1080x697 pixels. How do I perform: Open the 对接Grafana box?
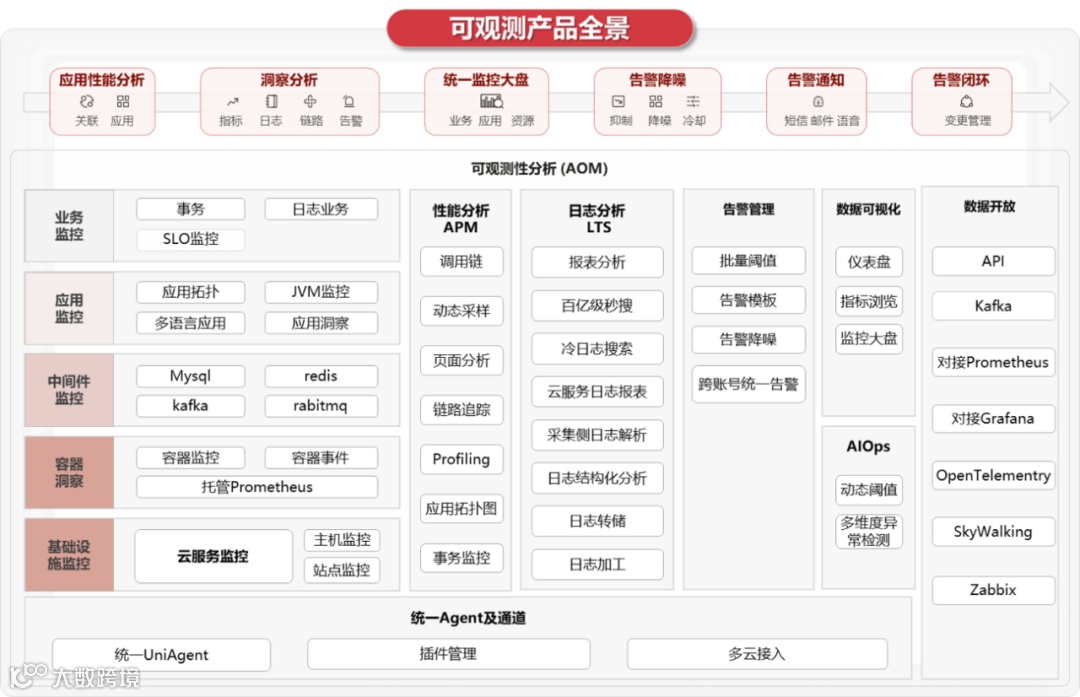[x=993, y=419]
